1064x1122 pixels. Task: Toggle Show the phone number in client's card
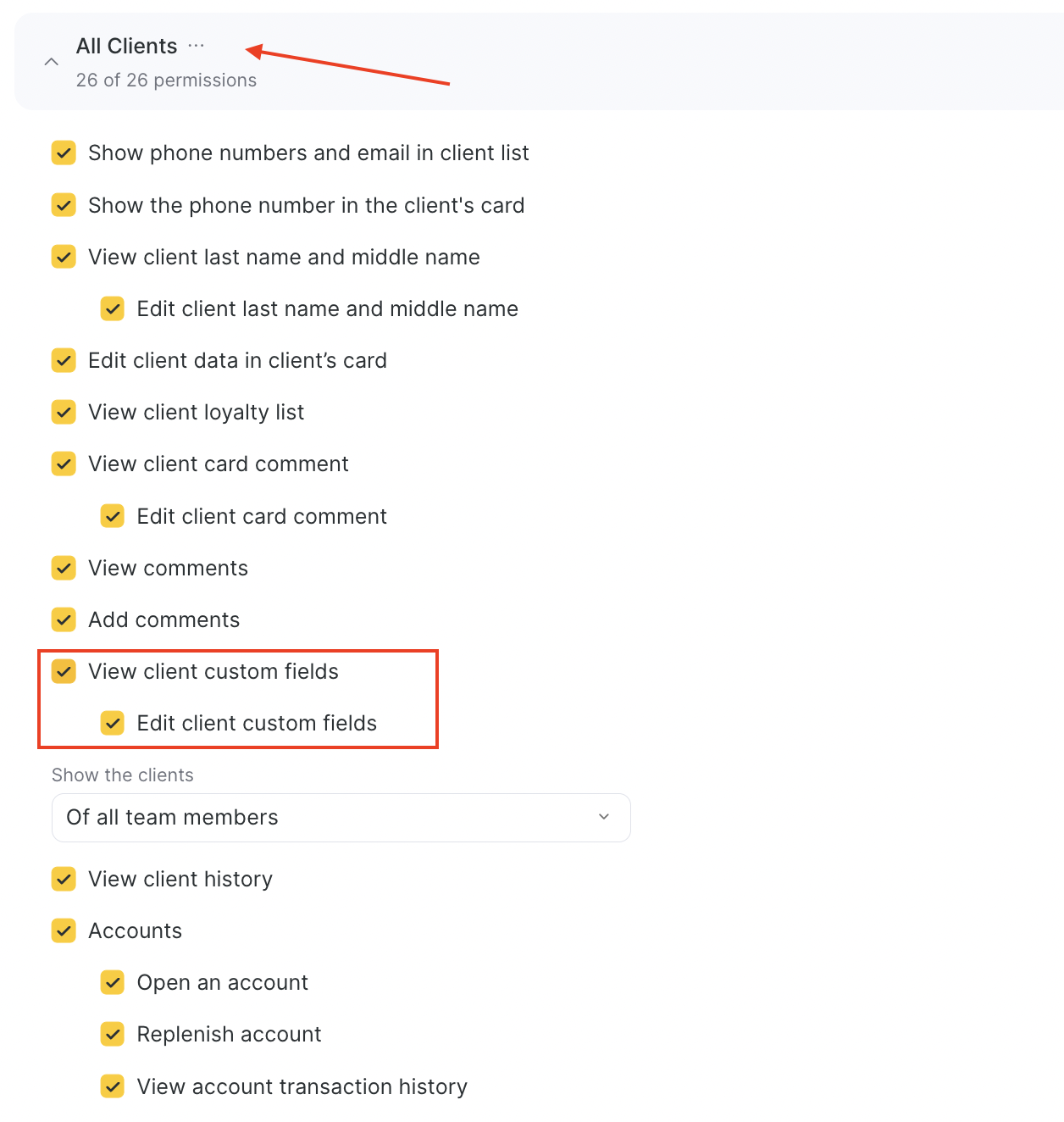64,205
